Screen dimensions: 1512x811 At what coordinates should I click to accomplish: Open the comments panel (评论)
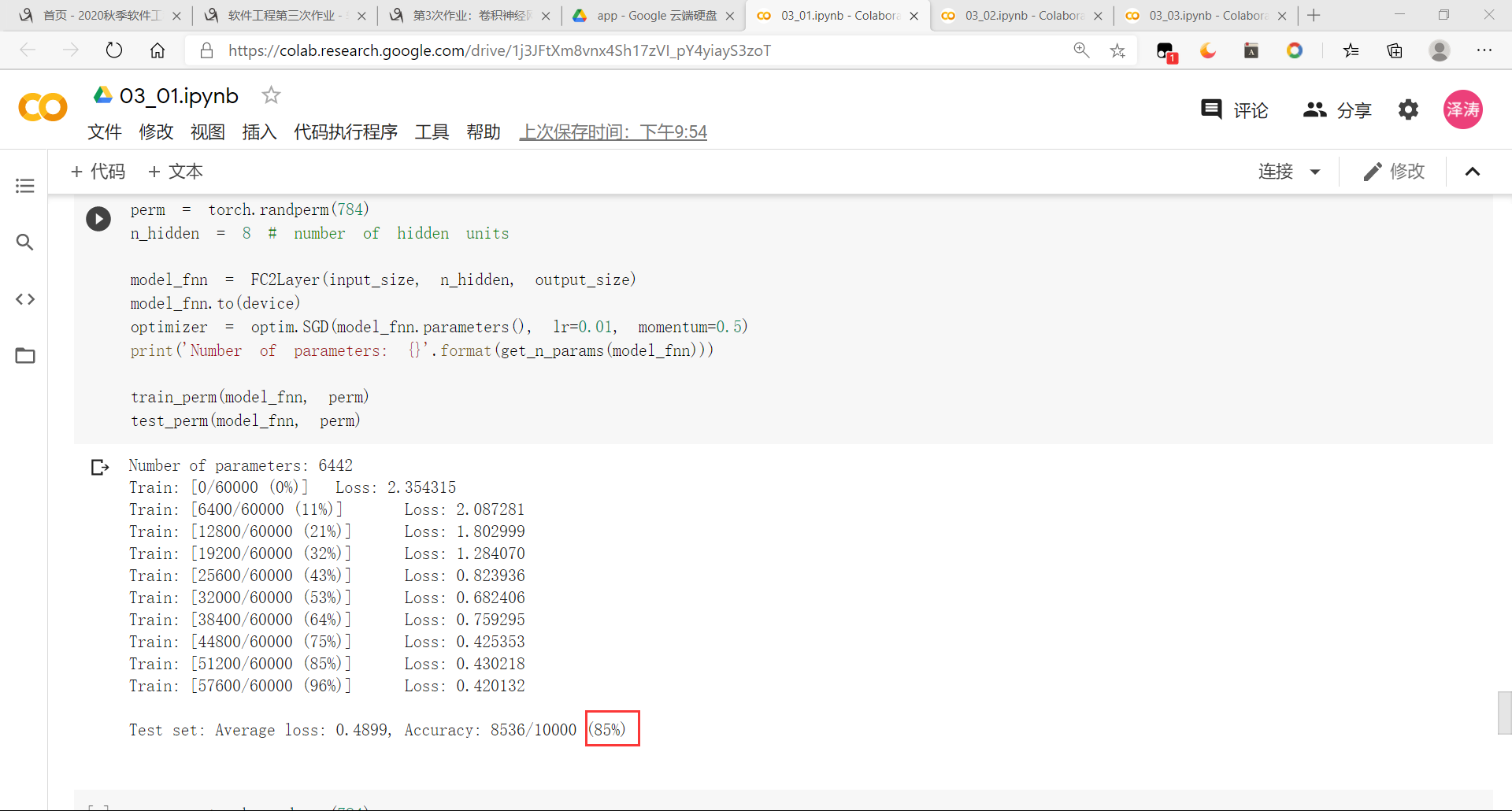pos(1234,110)
